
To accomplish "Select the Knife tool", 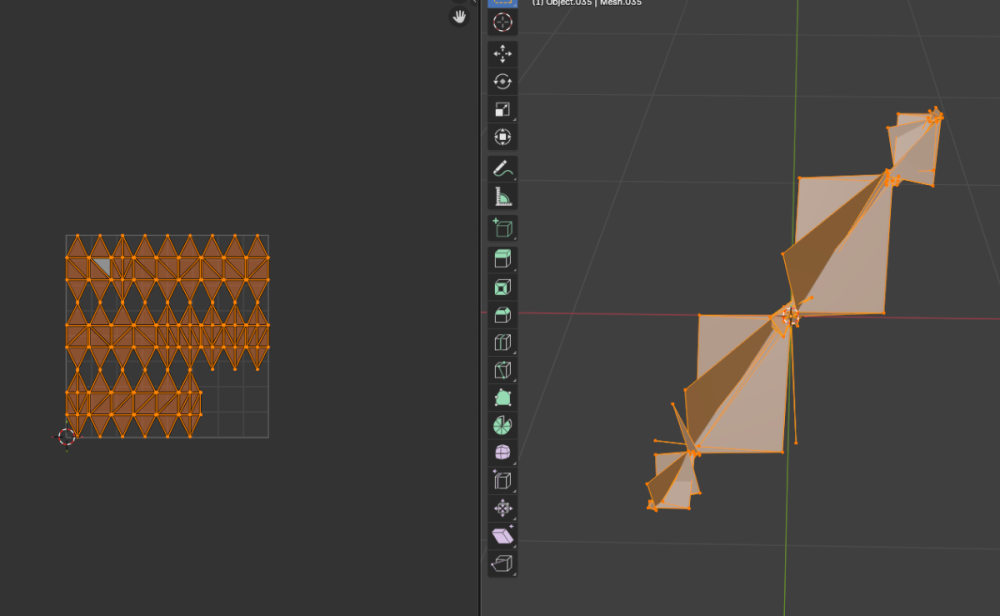I will pyautogui.click(x=503, y=370).
